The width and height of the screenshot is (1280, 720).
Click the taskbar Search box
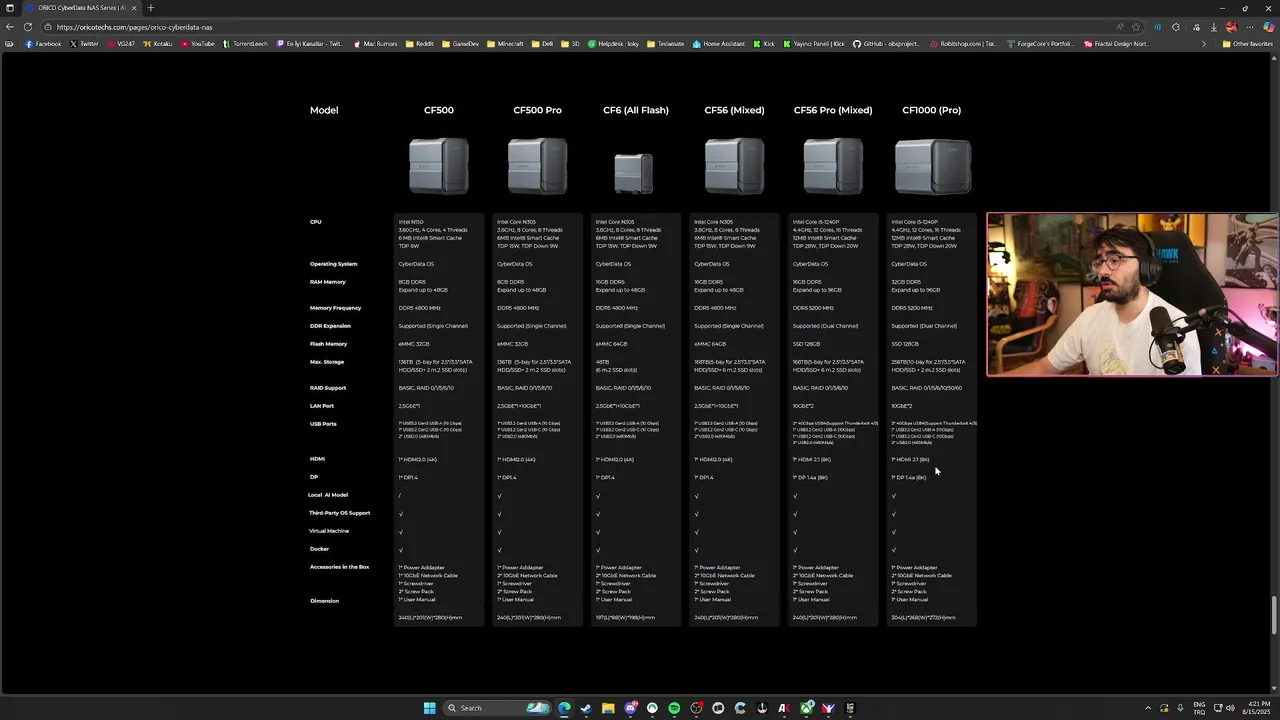[x=497, y=708]
